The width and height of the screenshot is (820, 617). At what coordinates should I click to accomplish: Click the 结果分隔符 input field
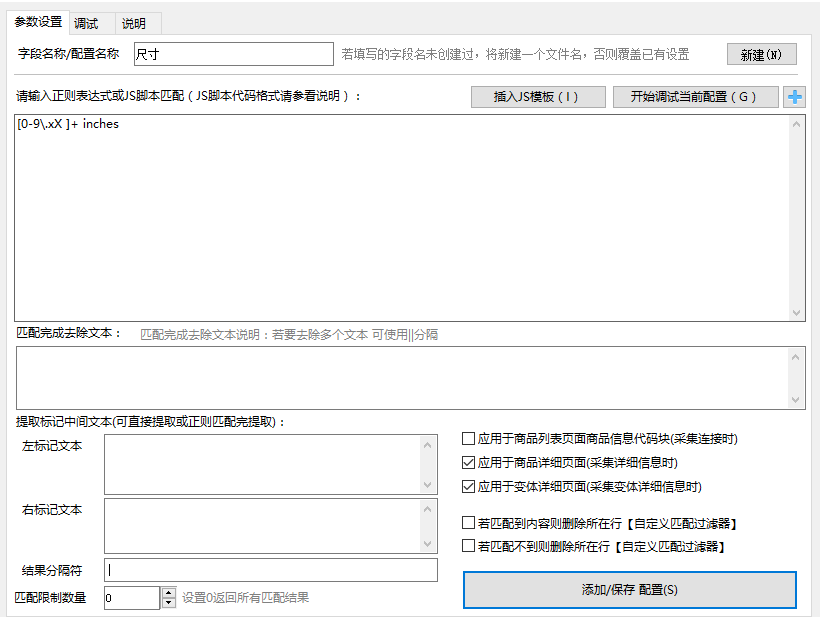pyautogui.click(x=271, y=570)
